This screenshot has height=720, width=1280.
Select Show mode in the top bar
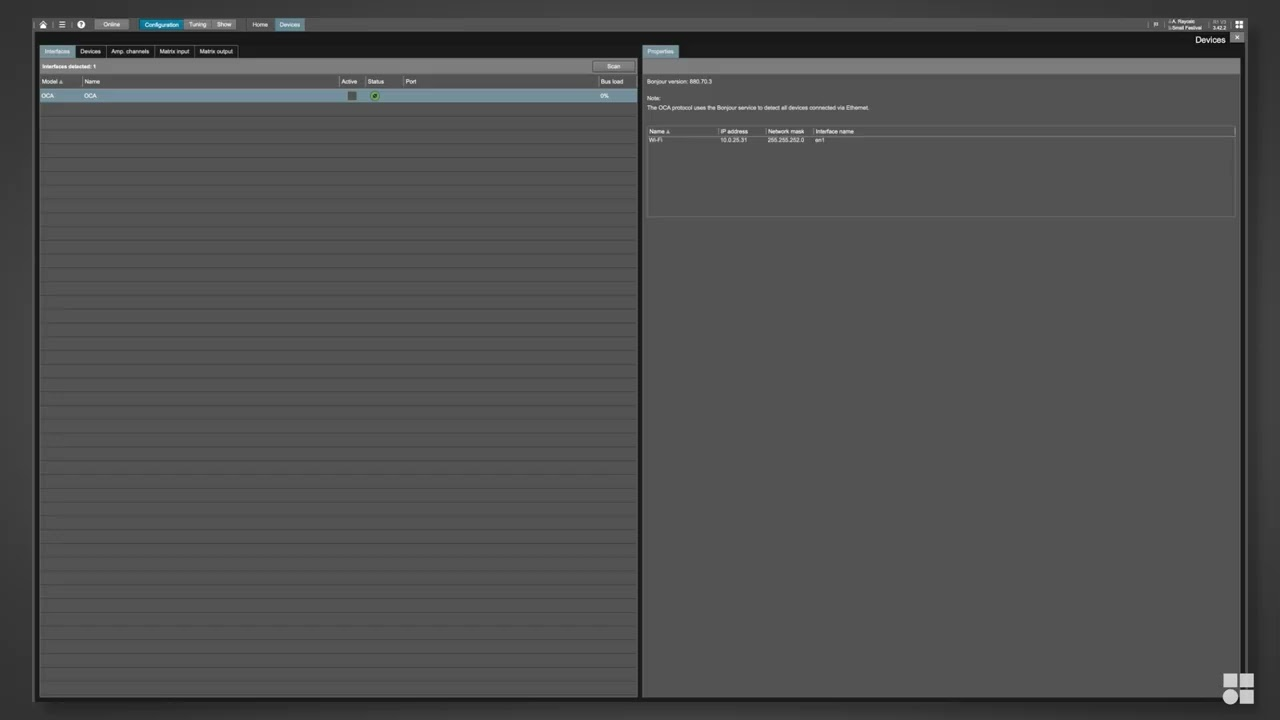224,25
